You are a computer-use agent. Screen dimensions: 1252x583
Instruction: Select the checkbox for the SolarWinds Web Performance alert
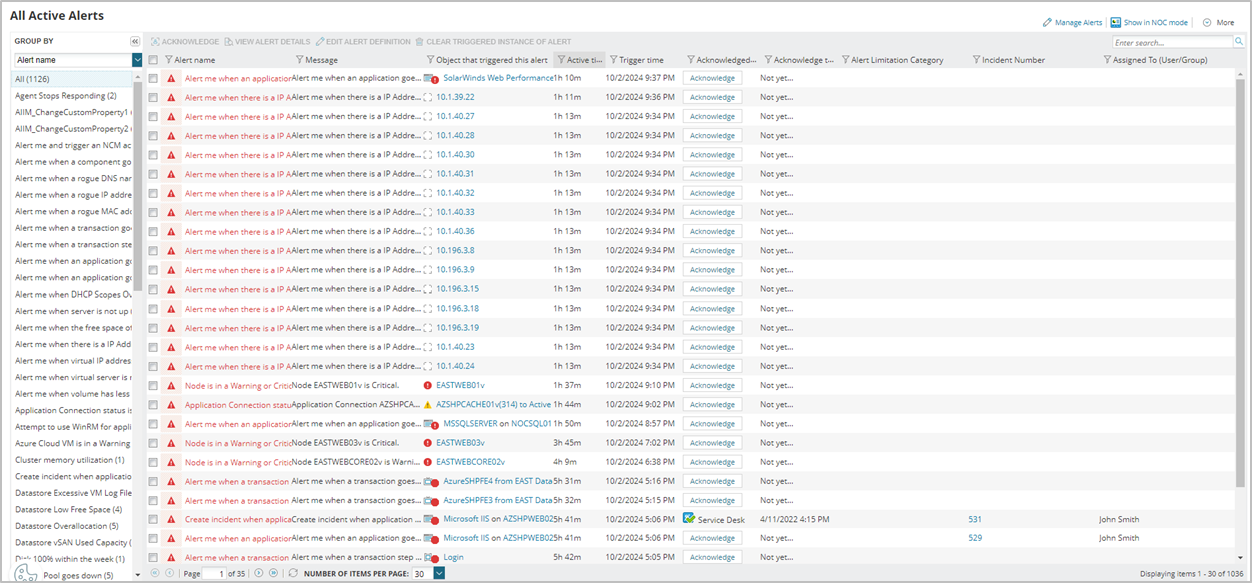pyautogui.click(x=153, y=78)
